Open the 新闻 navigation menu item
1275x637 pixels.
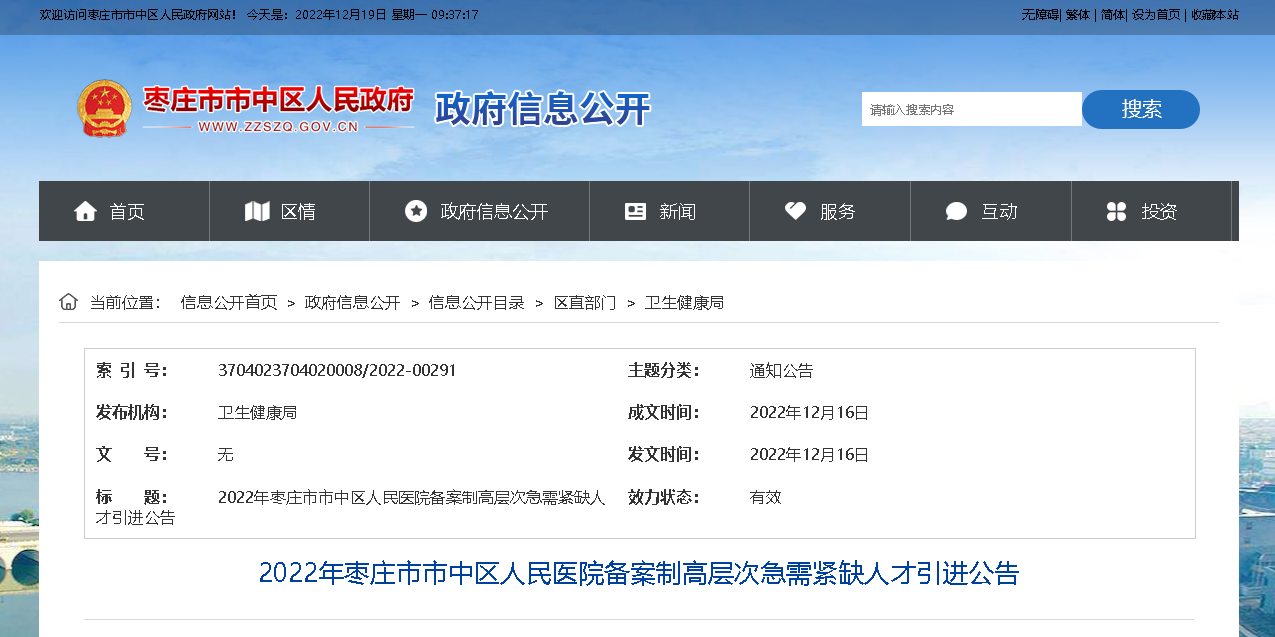[677, 211]
